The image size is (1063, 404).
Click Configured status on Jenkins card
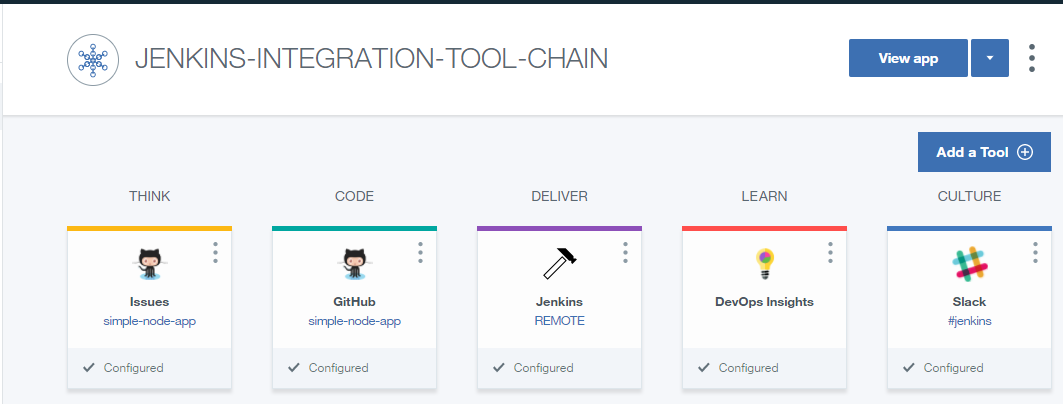(x=544, y=368)
